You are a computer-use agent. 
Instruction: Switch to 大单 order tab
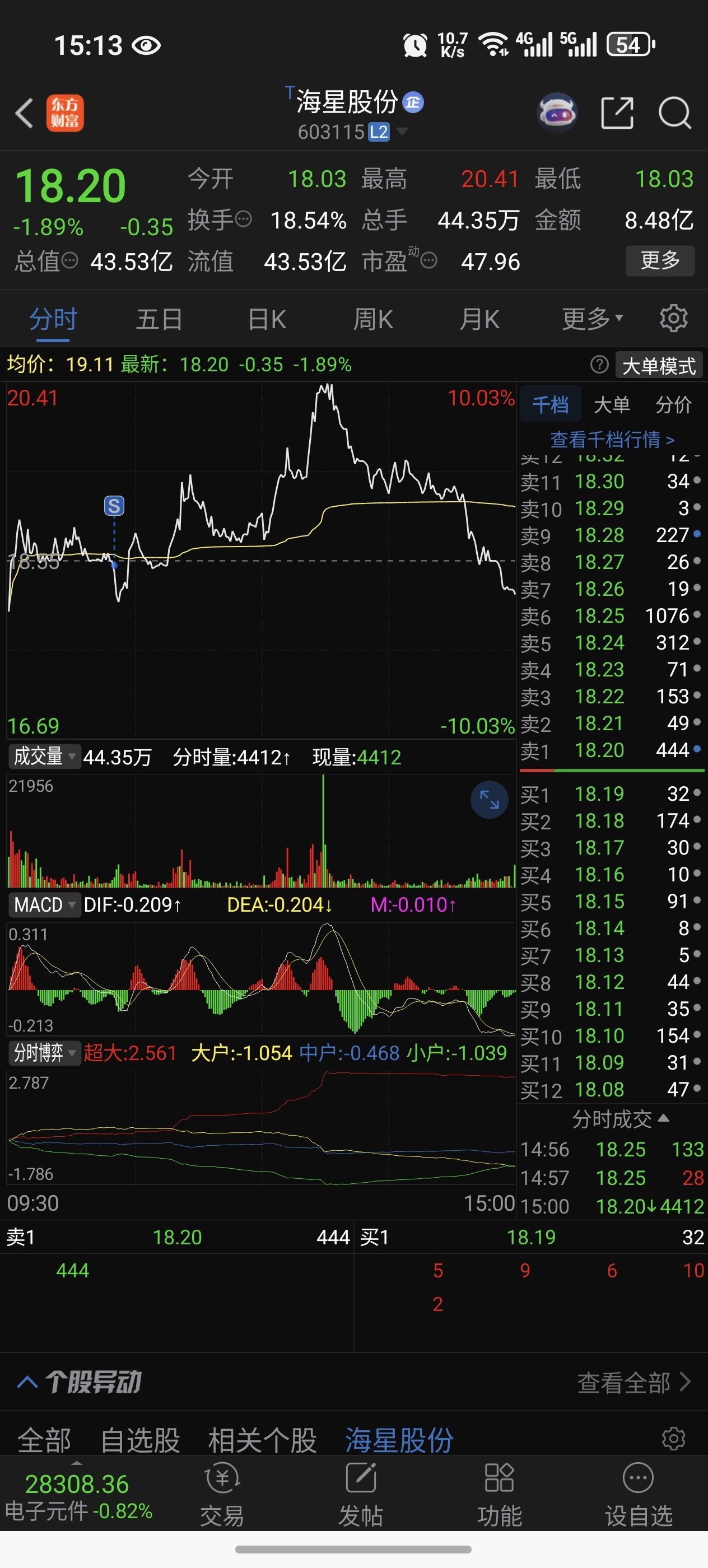tap(612, 404)
